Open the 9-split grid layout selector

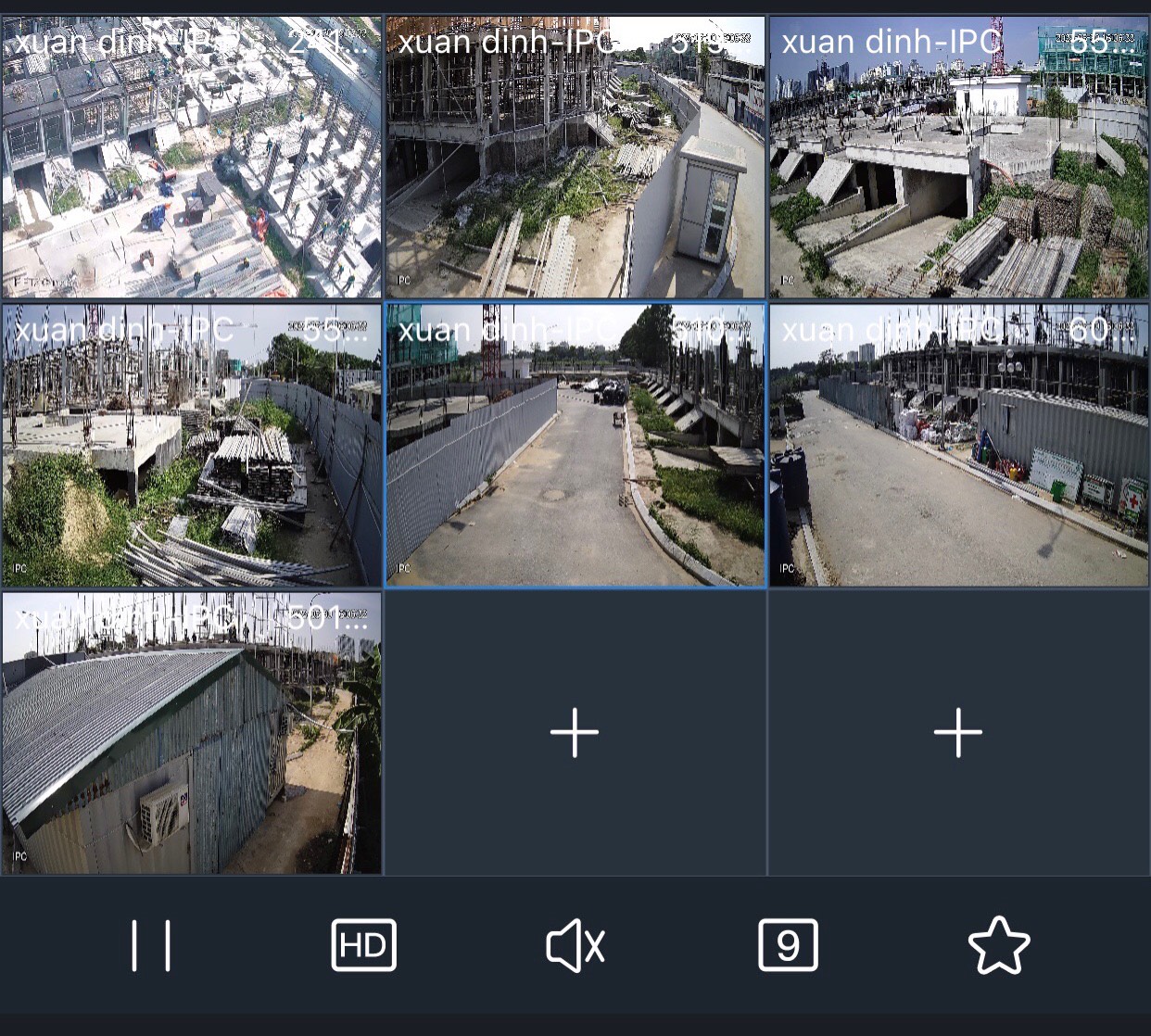coord(788,945)
